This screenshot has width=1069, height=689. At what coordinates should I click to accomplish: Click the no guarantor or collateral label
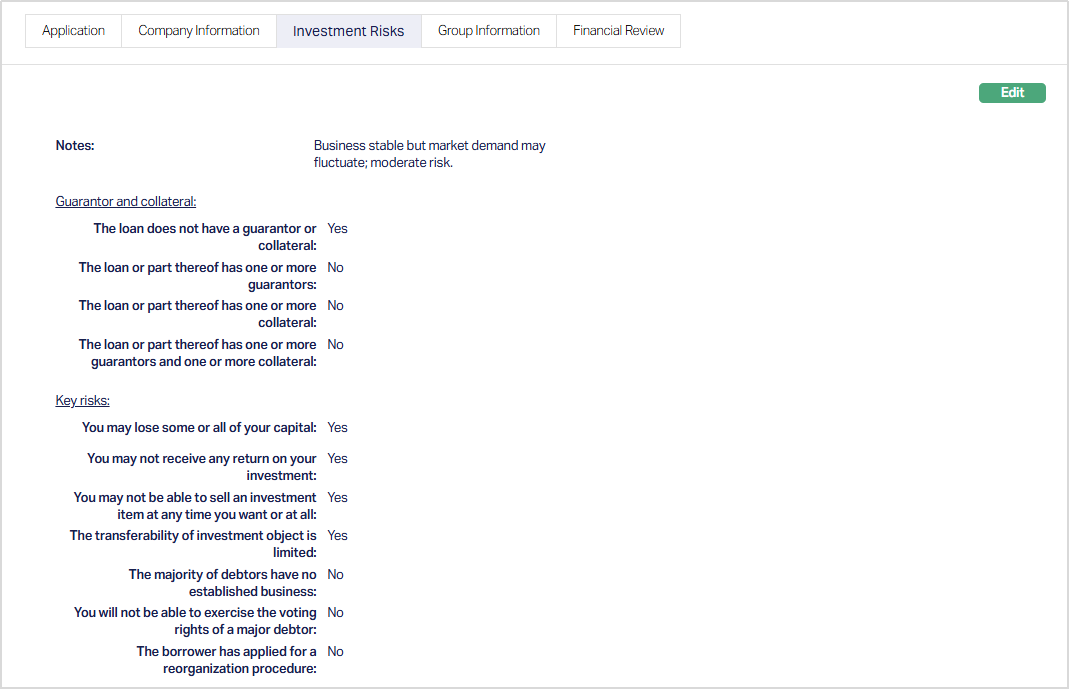coord(205,237)
